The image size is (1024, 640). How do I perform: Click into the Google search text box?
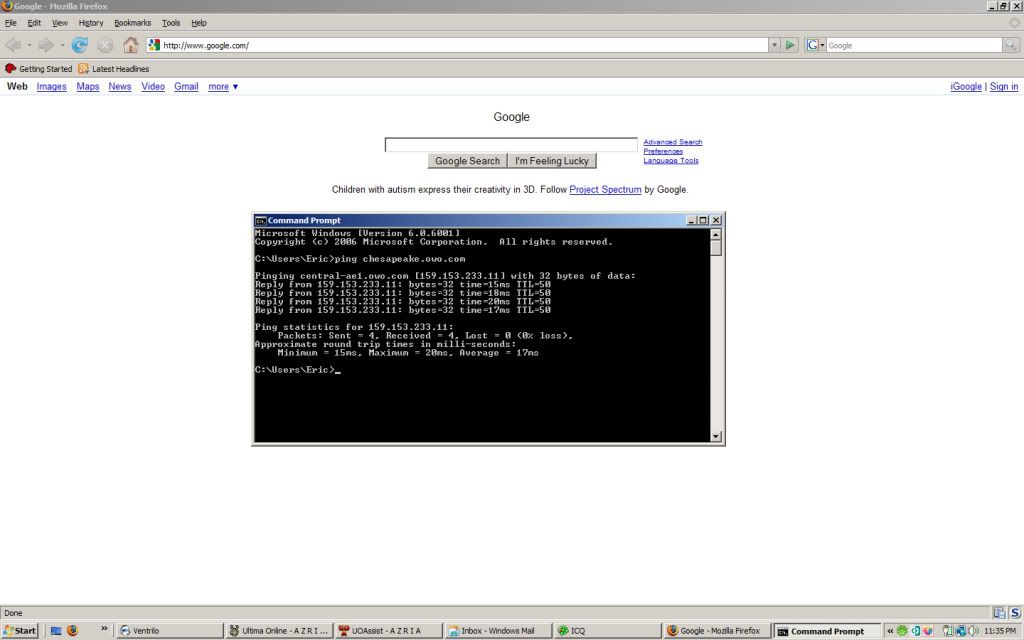point(511,144)
